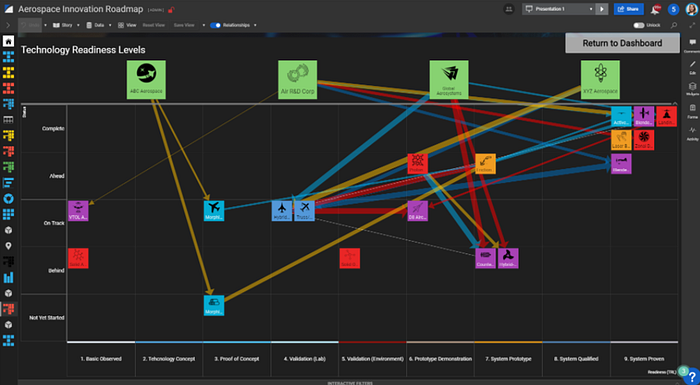The image size is (700, 385).
Task: Open the search magnifier
Action: (674, 25)
